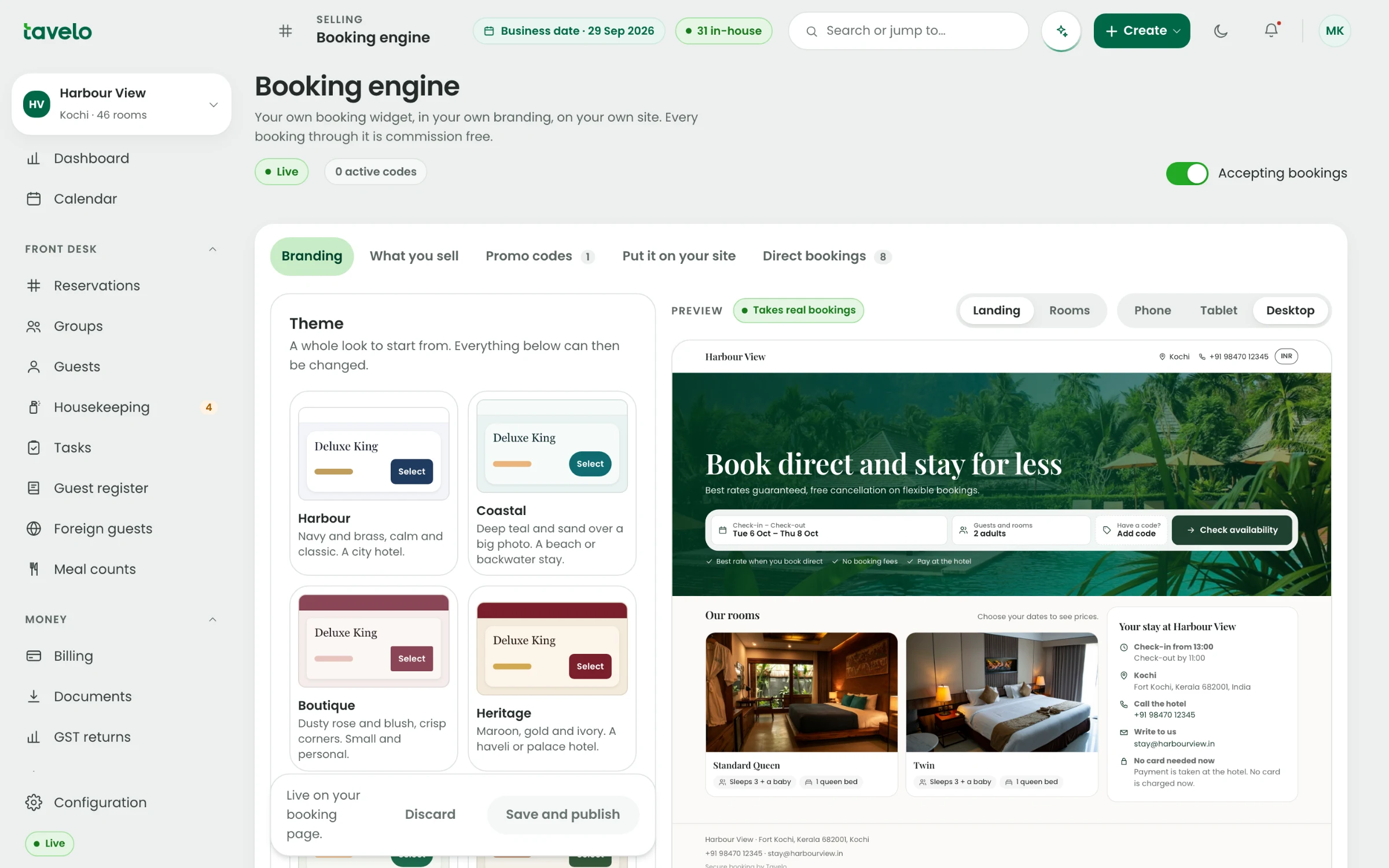
Task: Open Guests list
Action: coord(122,366)
